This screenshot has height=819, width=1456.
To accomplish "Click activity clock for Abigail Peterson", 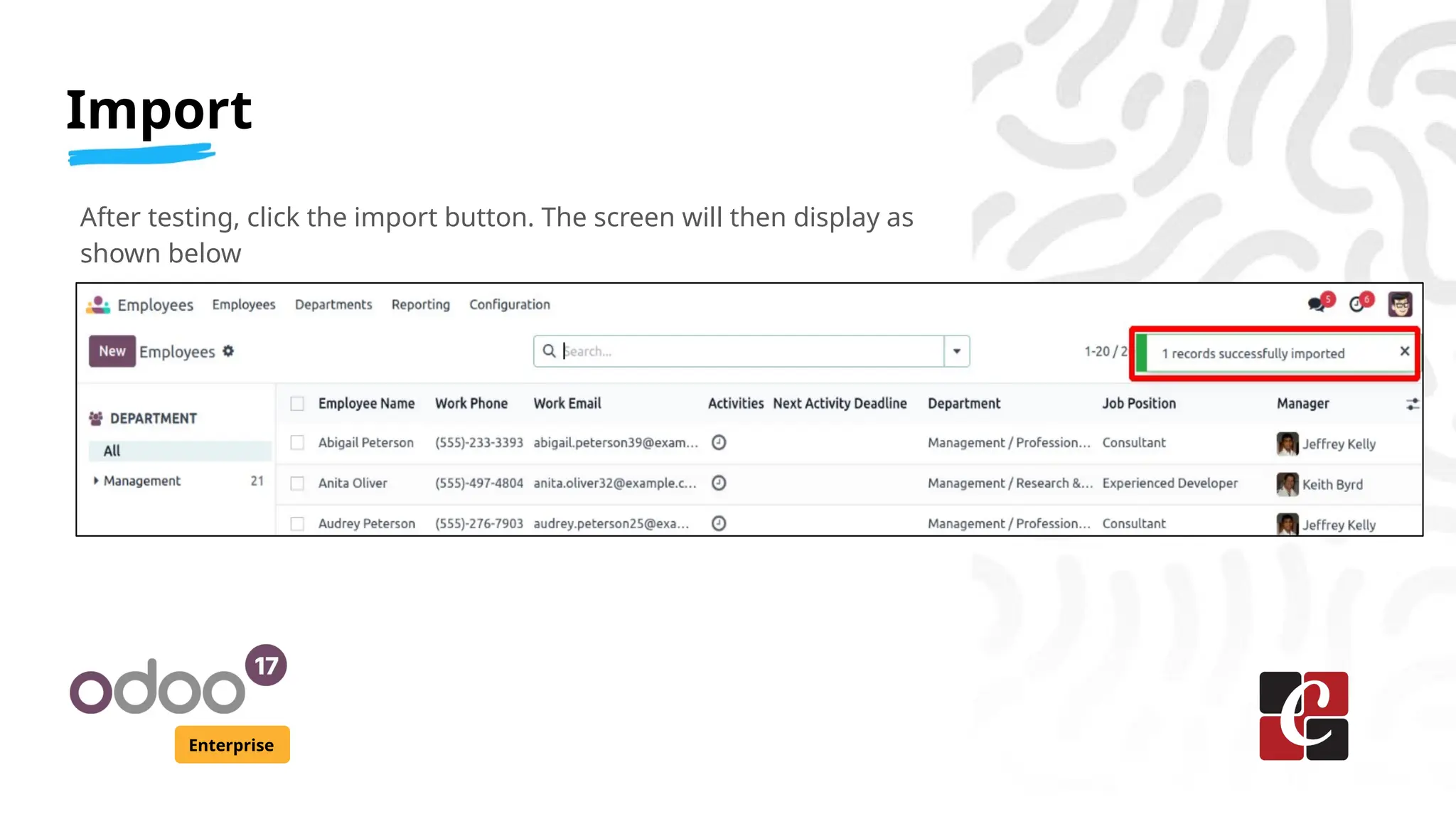I will point(719,442).
